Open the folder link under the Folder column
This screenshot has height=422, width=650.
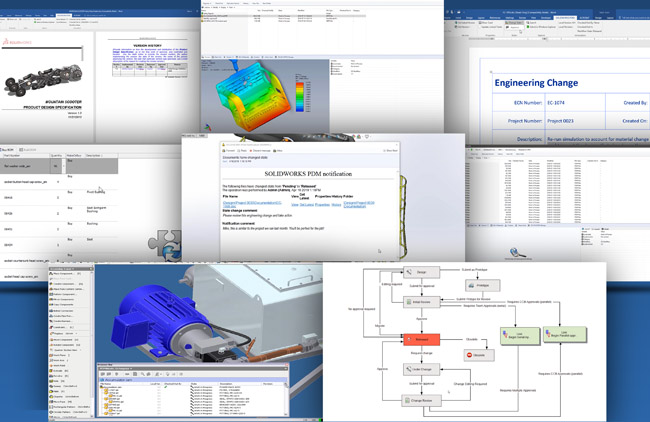click(359, 204)
